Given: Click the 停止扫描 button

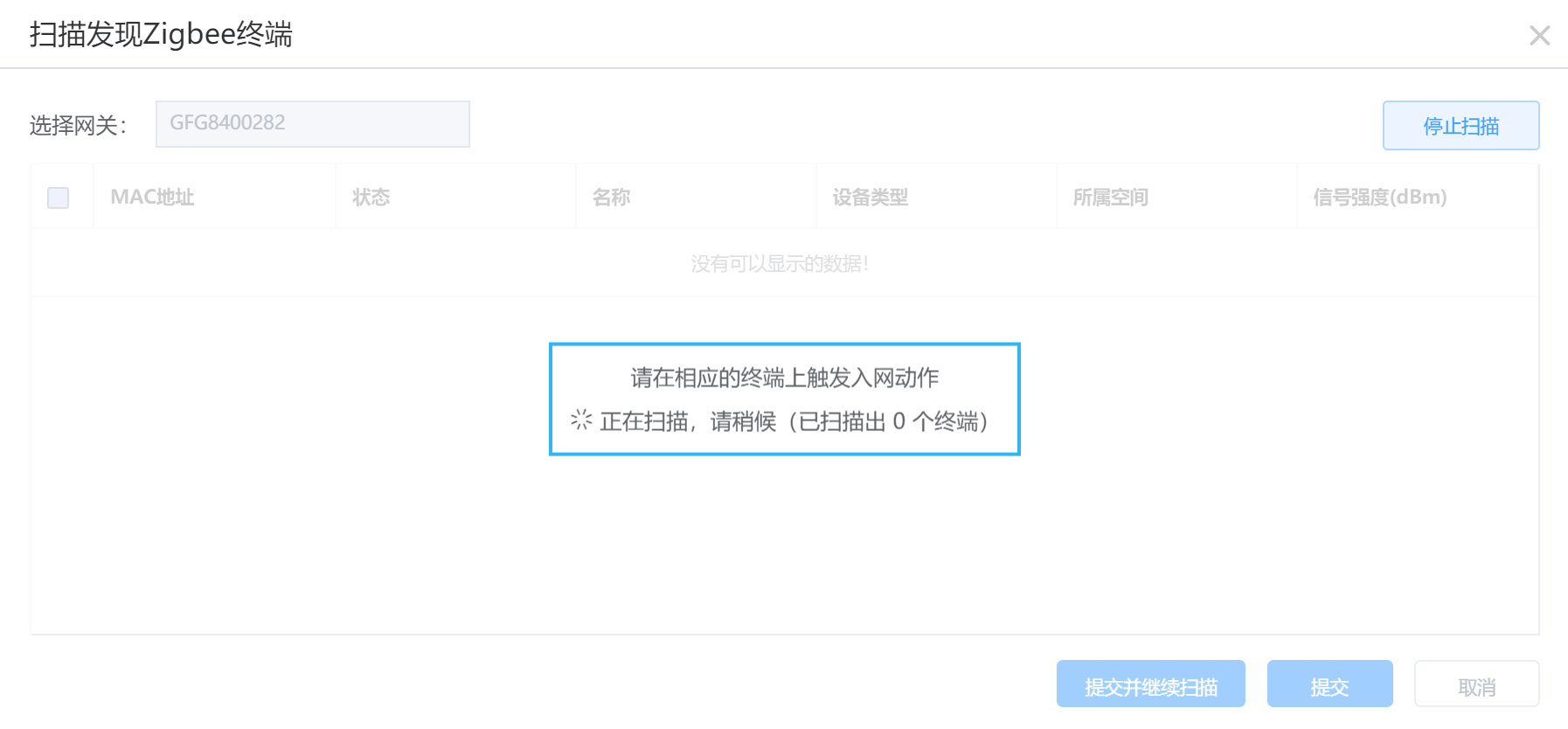Looking at the screenshot, I should click(x=1460, y=126).
